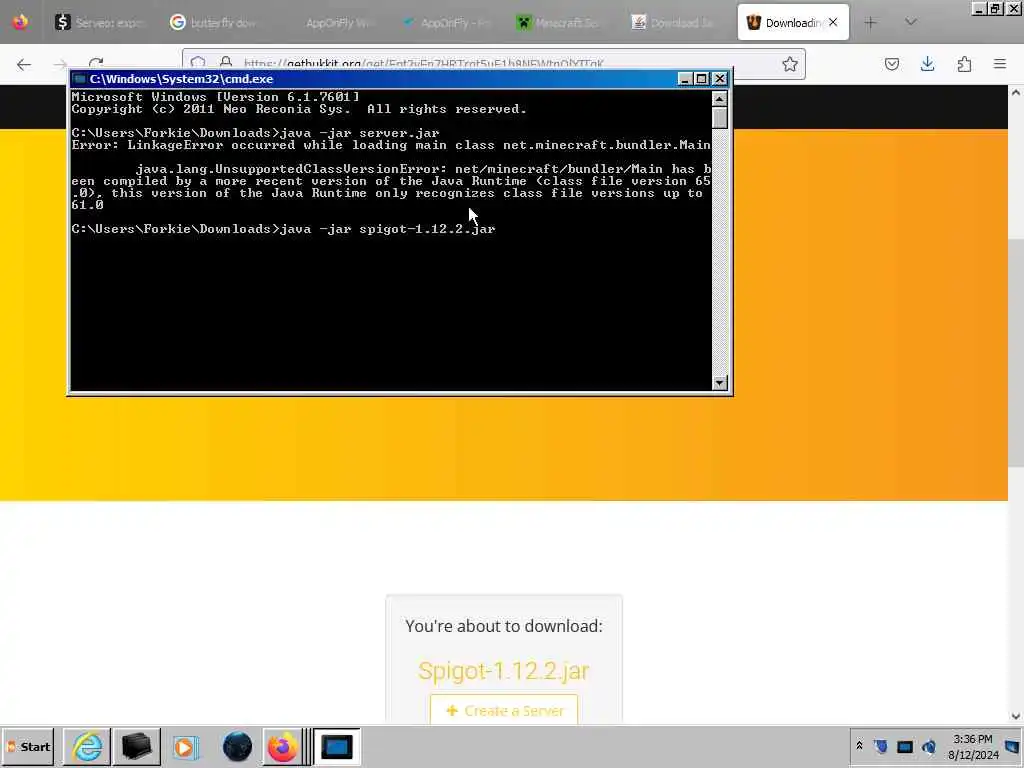1024x768 pixels.
Task: Switch to the Minecraft tab
Action: pos(560,23)
